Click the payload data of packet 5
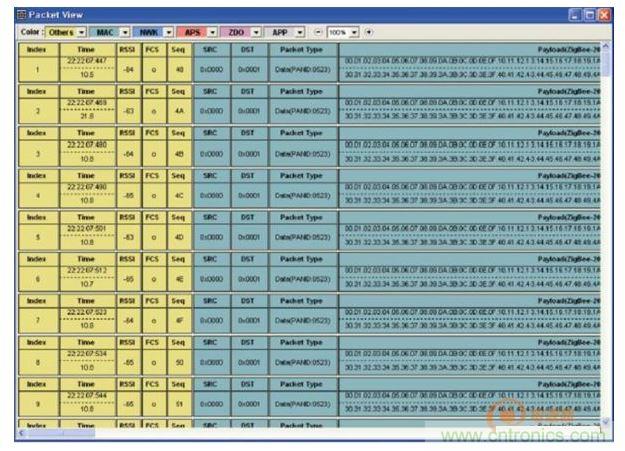This screenshot has width=625, height=451. (470, 237)
